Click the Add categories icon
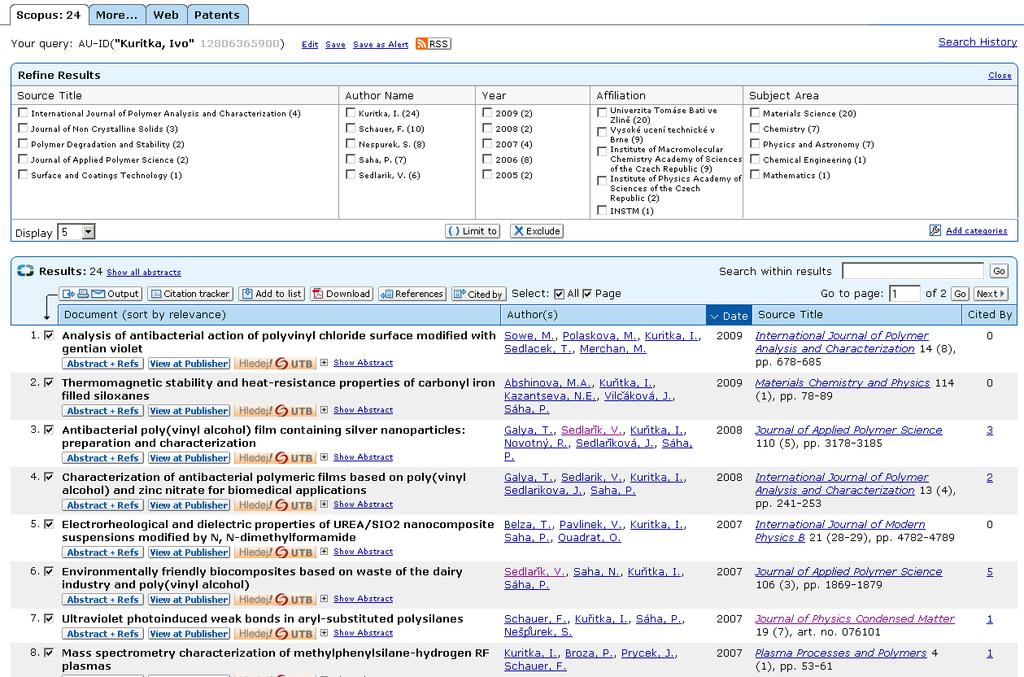Viewport: 1024px width, 677px height. pos(935,230)
